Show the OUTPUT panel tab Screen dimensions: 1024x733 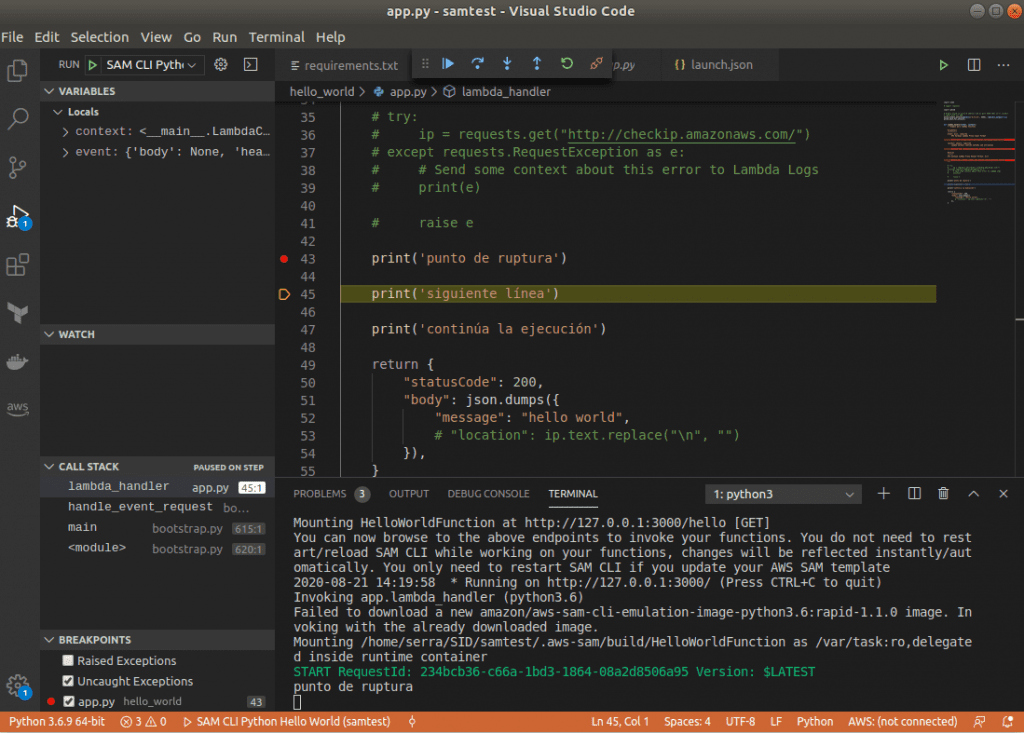tap(409, 494)
